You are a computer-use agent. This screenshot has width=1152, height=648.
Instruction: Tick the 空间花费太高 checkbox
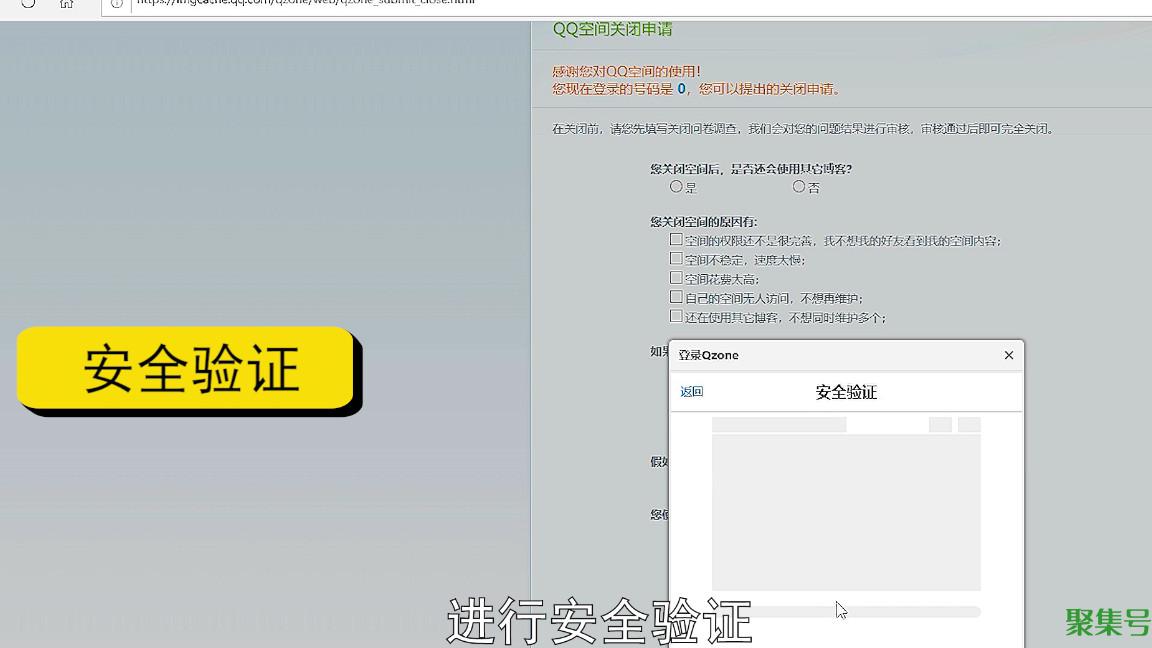pos(677,278)
